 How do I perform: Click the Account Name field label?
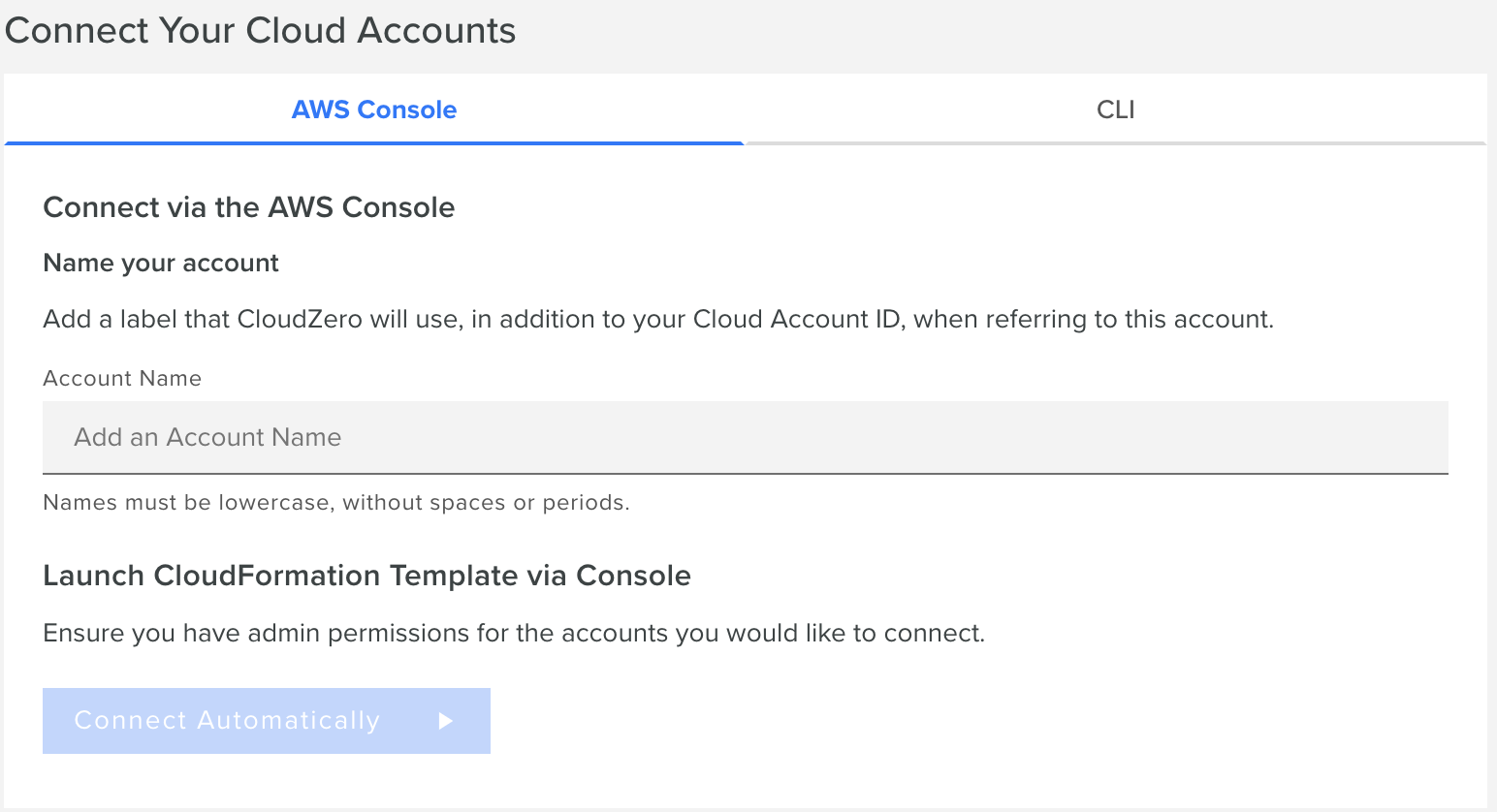point(122,379)
